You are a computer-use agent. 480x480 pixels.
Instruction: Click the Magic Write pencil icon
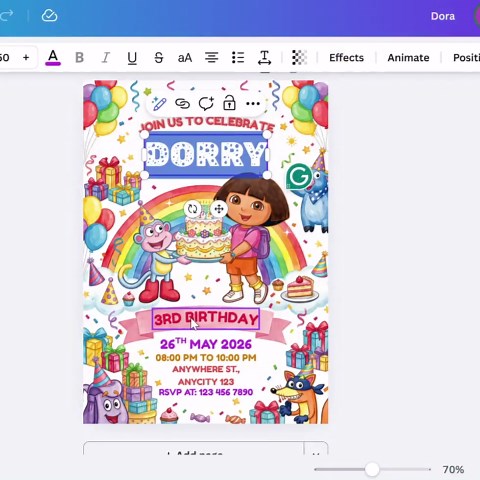tap(159, 104)
